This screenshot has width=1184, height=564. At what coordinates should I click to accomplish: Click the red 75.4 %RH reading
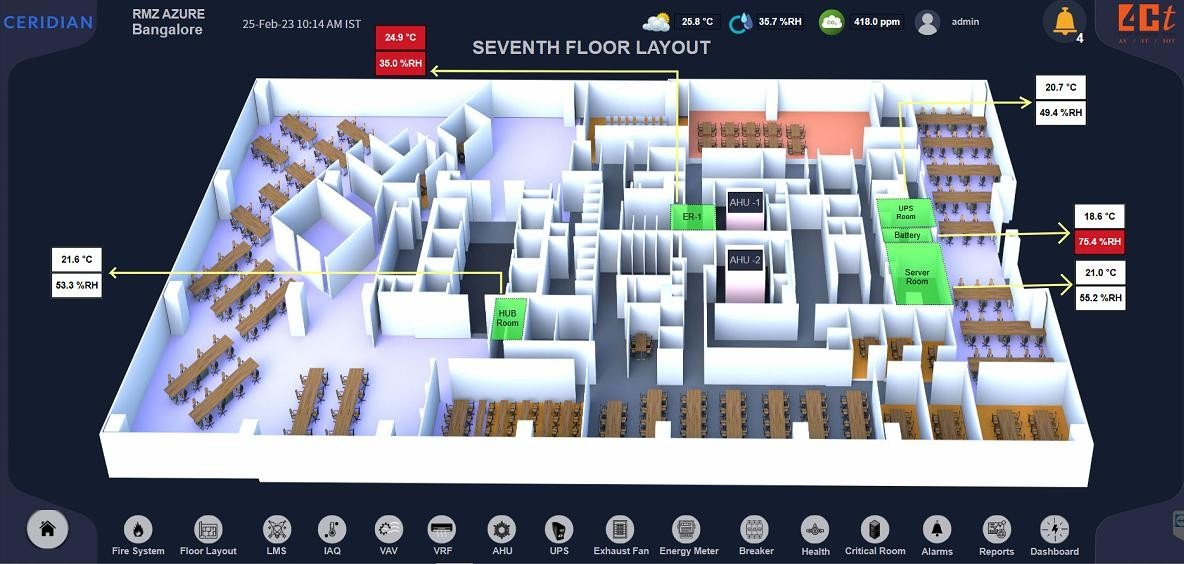[1100, 242]
